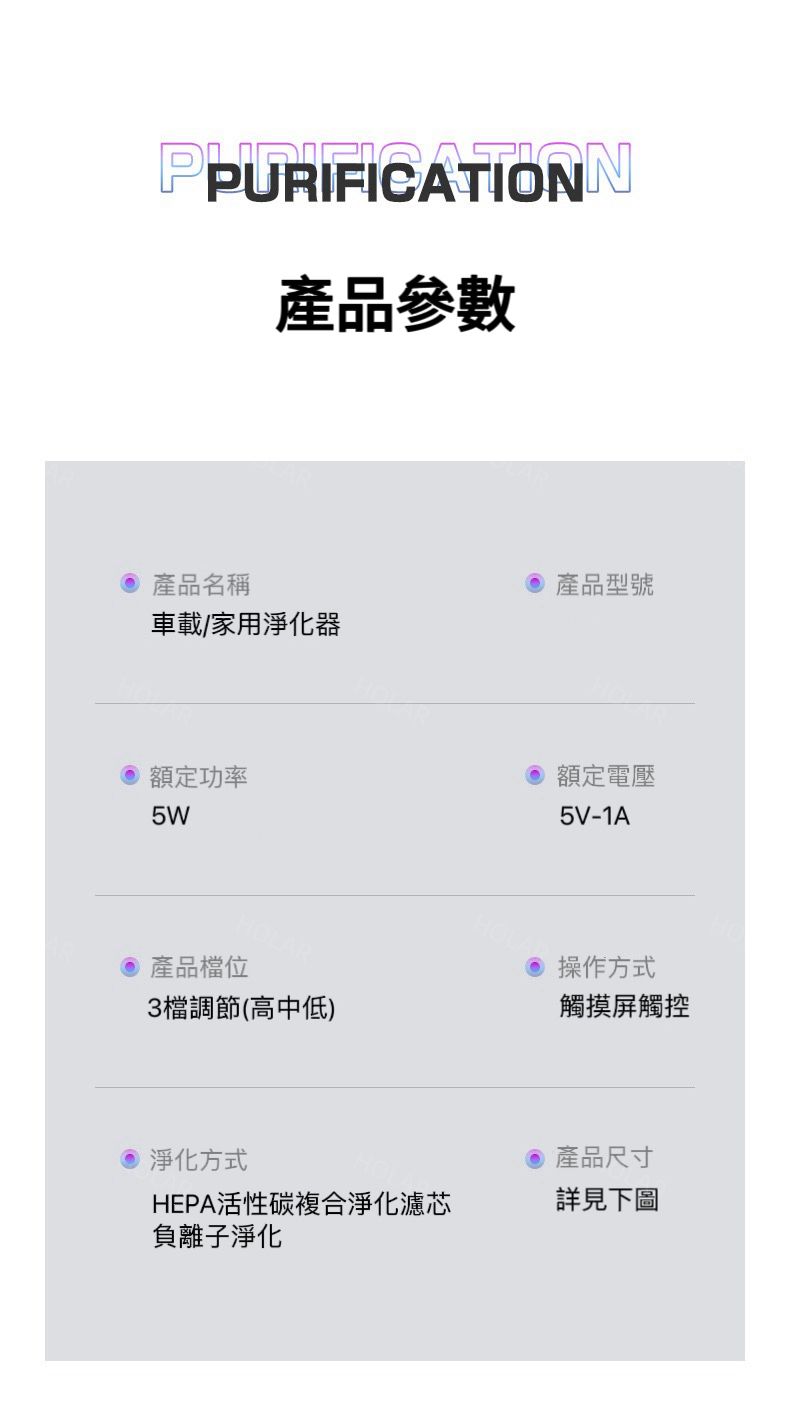The image size is (790, 1405).
Task: Click the bullet dot beside 淨化方式
Action: [x=129, y=1159]
